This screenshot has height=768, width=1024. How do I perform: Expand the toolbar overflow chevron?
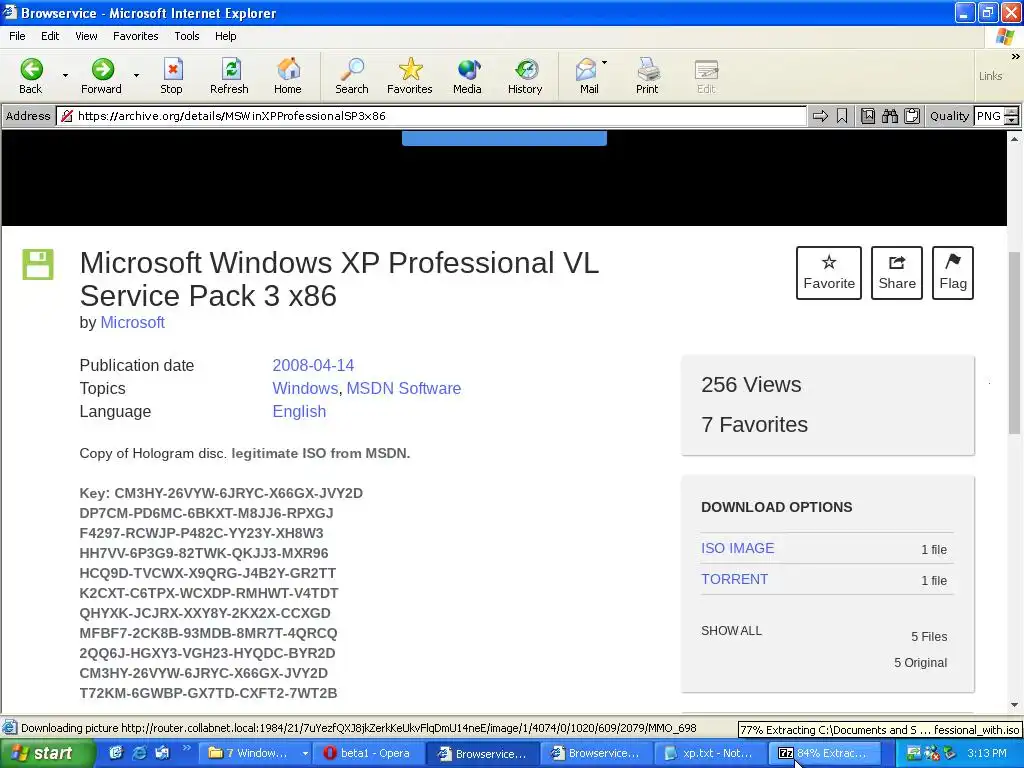1016,57
